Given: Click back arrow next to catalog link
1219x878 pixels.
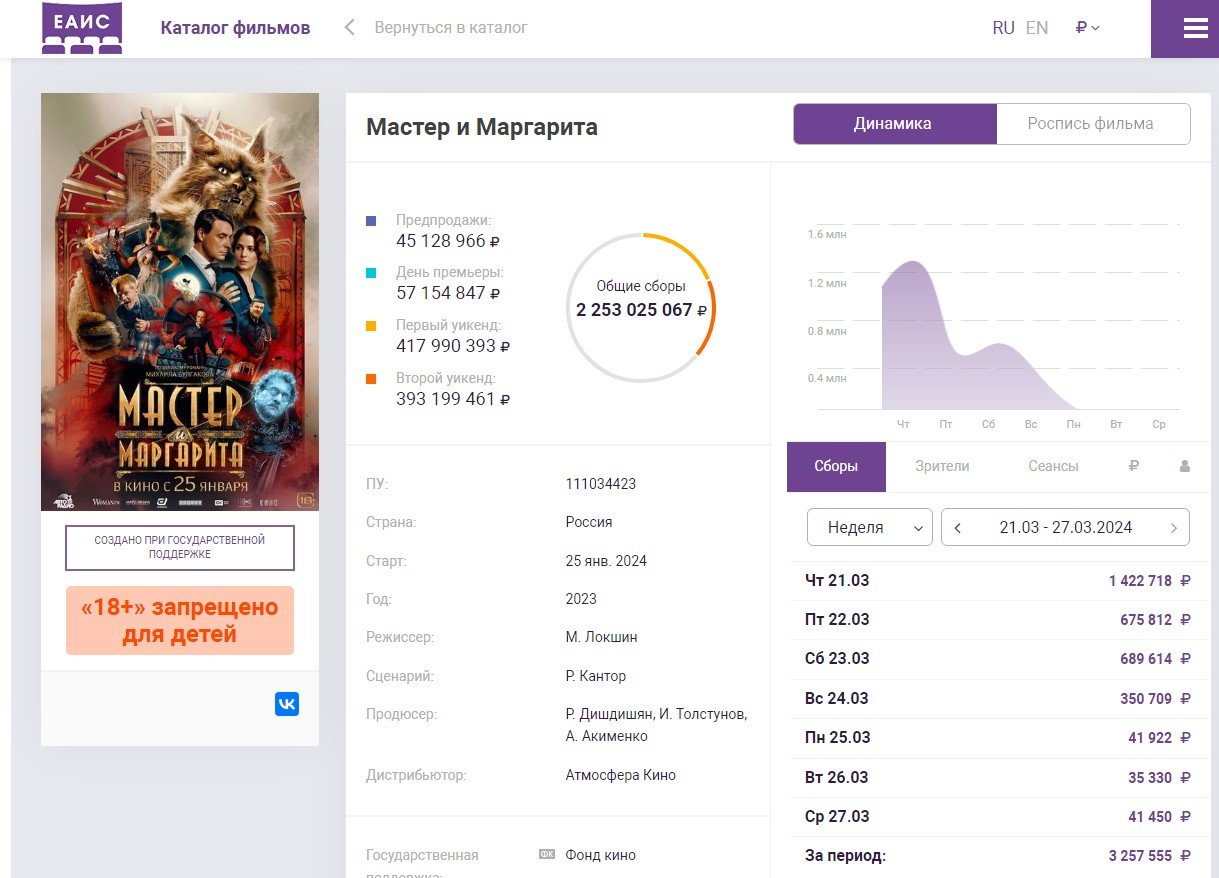Looking at the screenshot, I should click(x=350, y=28).
